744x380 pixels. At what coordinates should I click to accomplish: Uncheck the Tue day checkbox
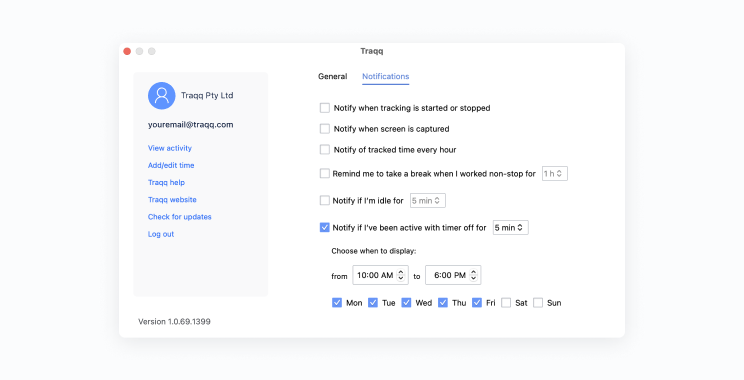pos(373,303)
